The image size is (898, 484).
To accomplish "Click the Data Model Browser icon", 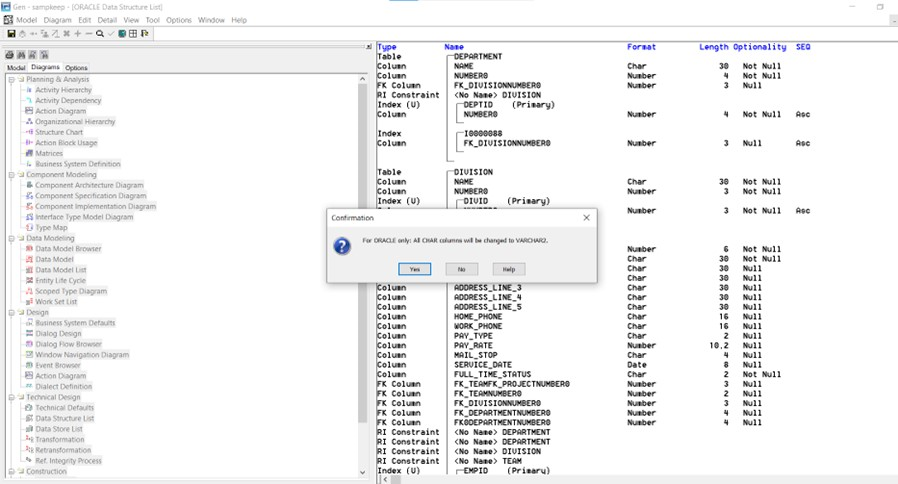I will click(x=29, y=249).
